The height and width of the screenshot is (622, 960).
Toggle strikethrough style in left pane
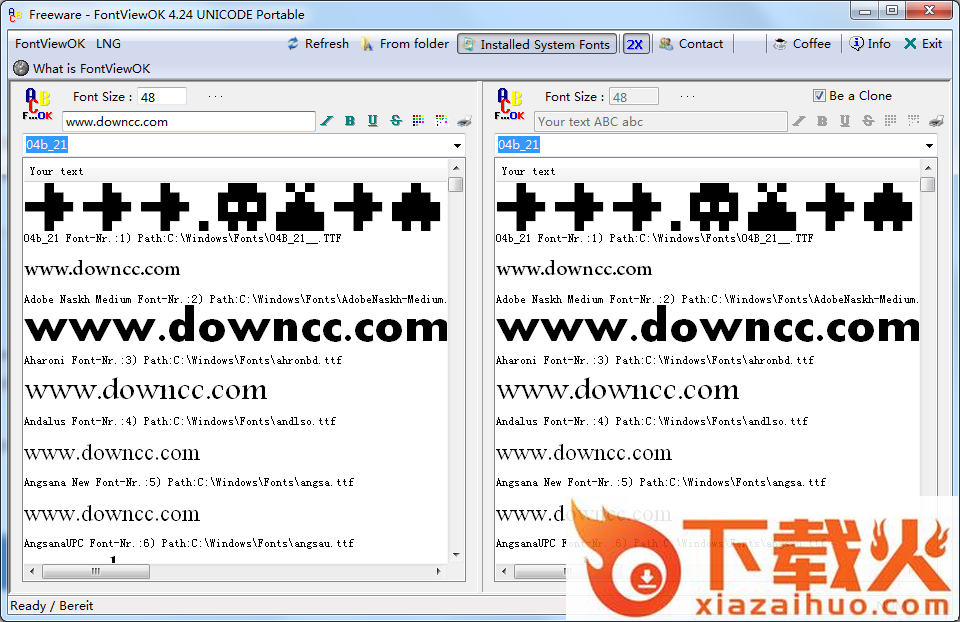[396, 121]
